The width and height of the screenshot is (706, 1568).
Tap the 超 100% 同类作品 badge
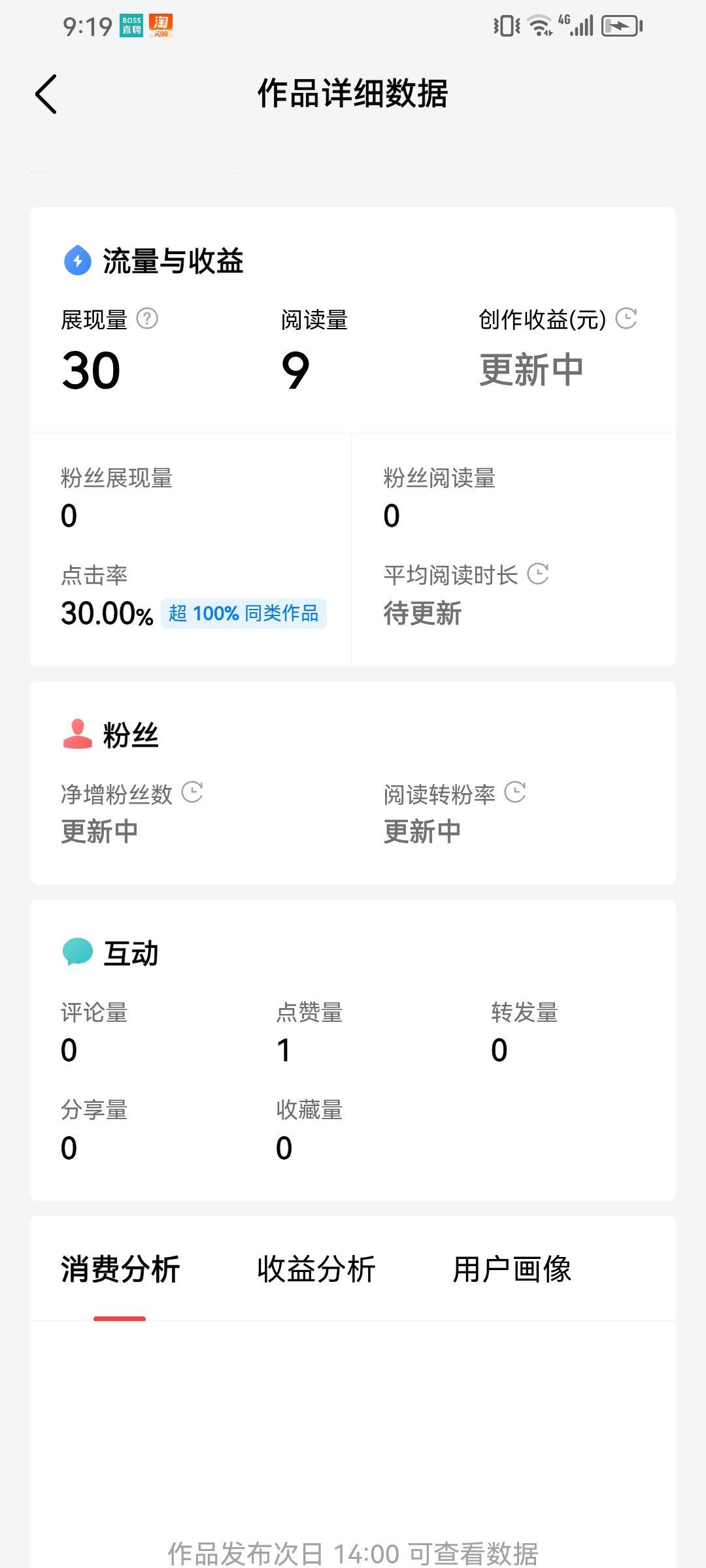(244, 613)
